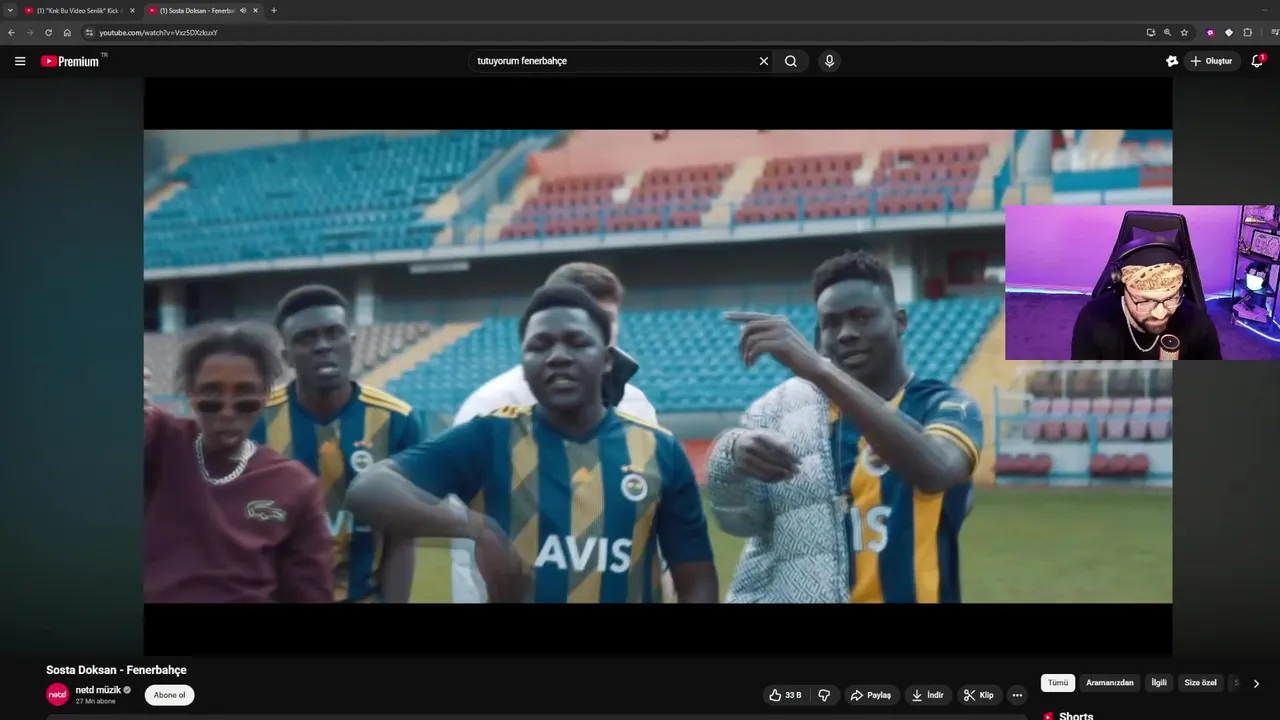Clear the search box text

pos(764,61)
